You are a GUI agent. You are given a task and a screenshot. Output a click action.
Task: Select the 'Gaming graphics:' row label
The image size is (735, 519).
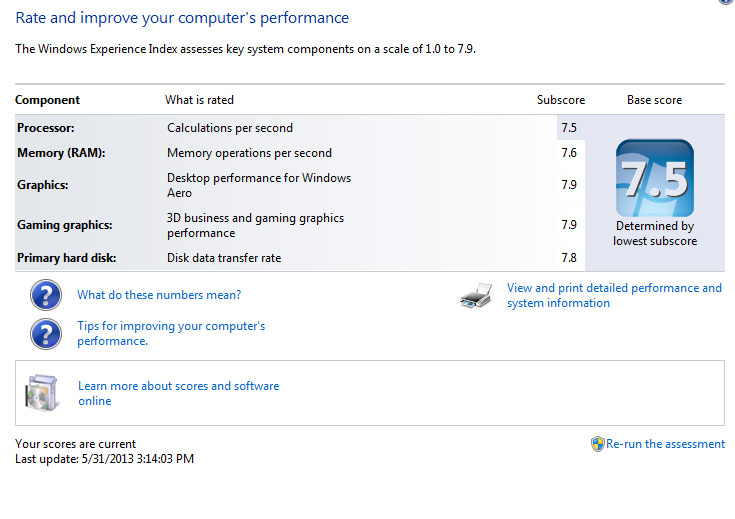[x=65, y=225]
